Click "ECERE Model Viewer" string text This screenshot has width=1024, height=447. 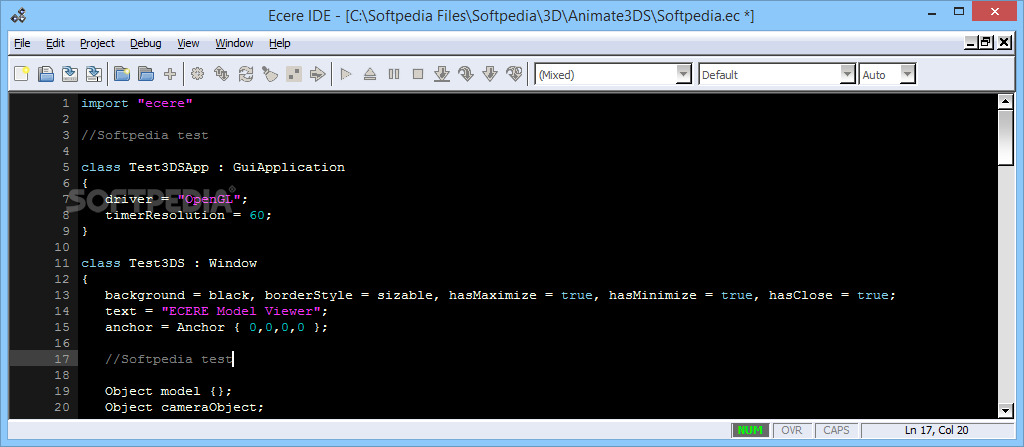[240, 311]
